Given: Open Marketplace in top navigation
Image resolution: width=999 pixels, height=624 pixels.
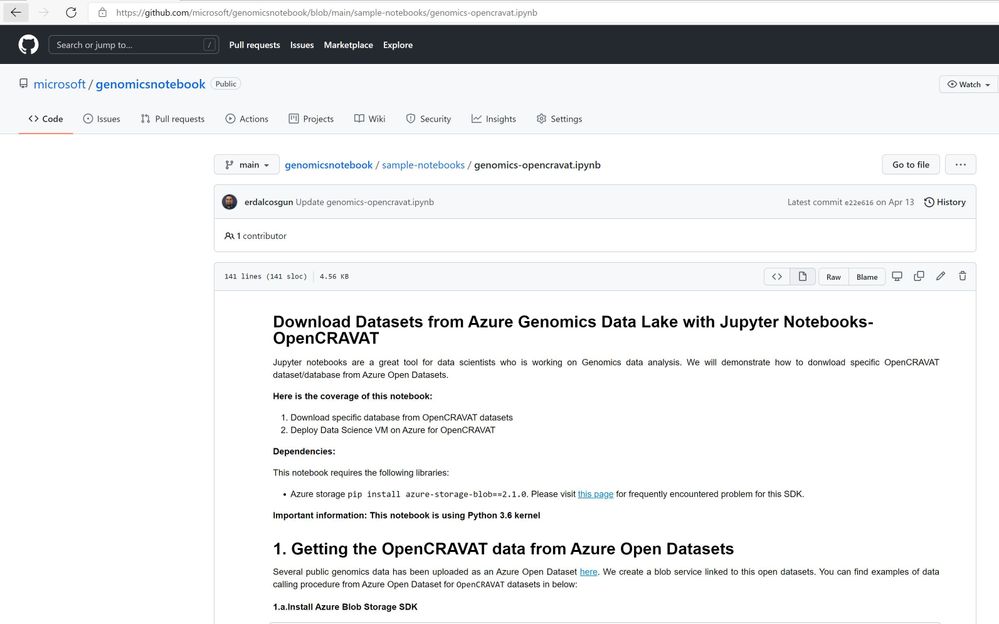Looking at the screenshot, I should [349, 45].
